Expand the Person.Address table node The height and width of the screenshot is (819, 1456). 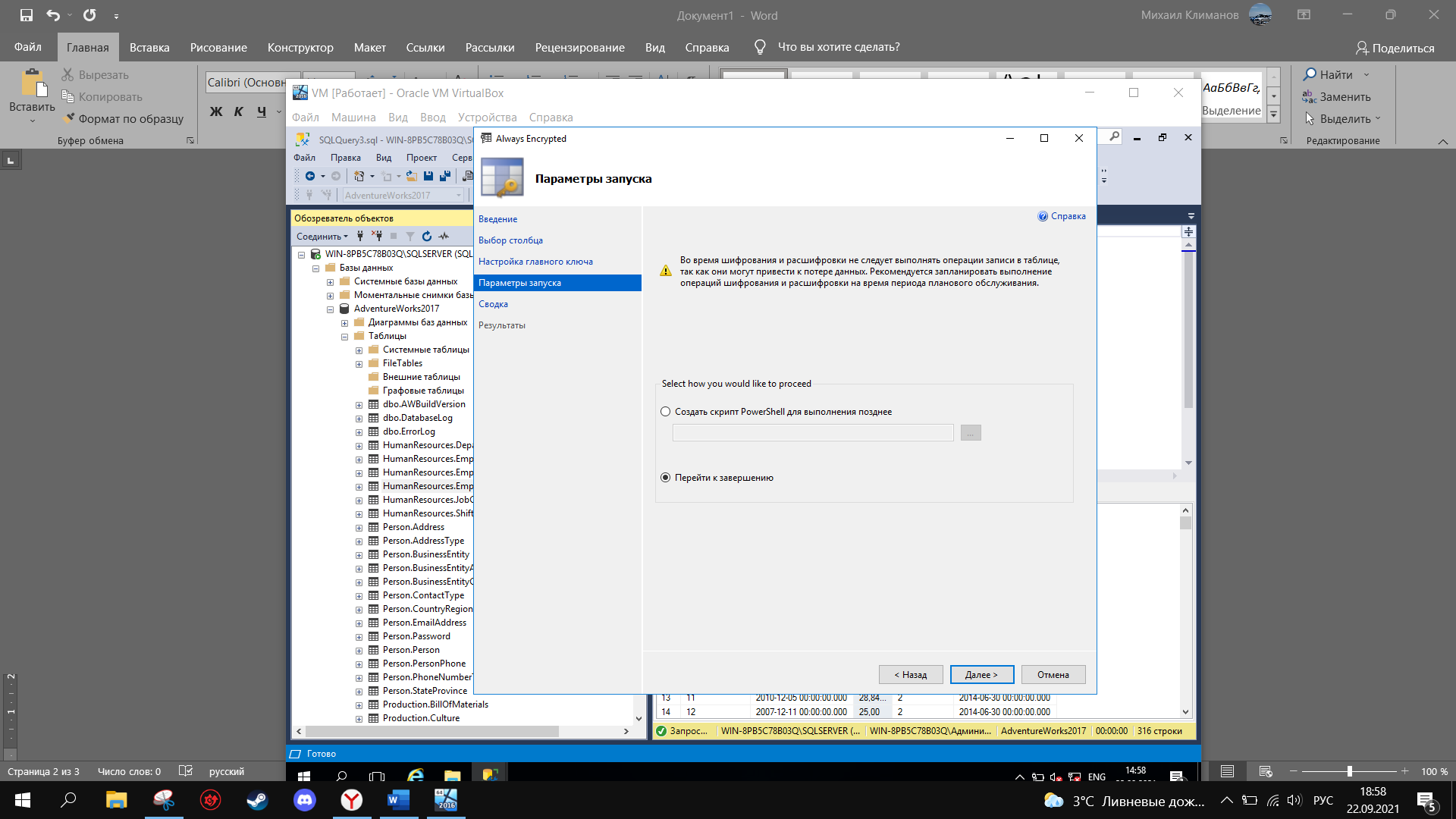pyautogui.click(x=359, y=528)
